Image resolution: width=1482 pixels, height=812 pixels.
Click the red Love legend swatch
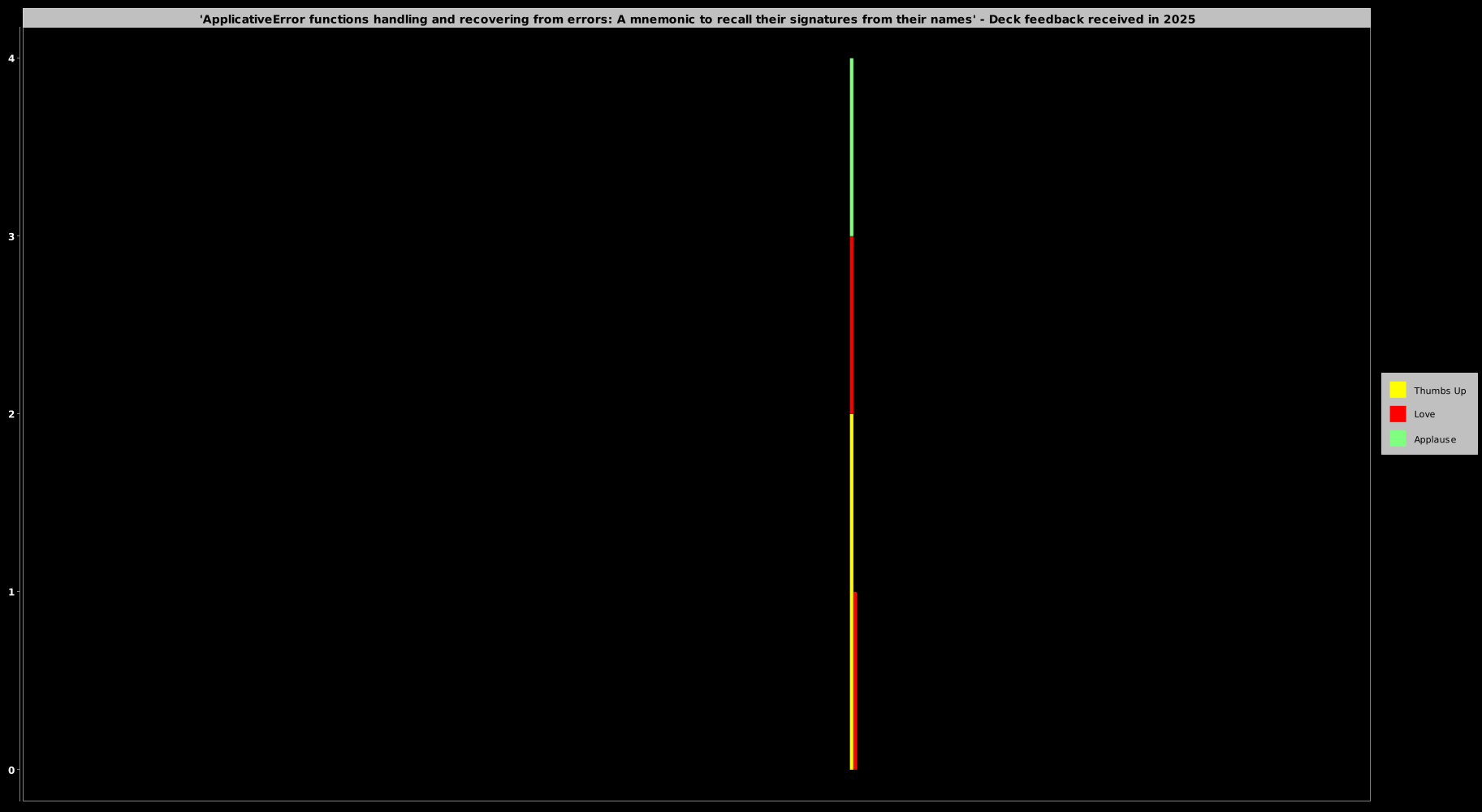1398,414
